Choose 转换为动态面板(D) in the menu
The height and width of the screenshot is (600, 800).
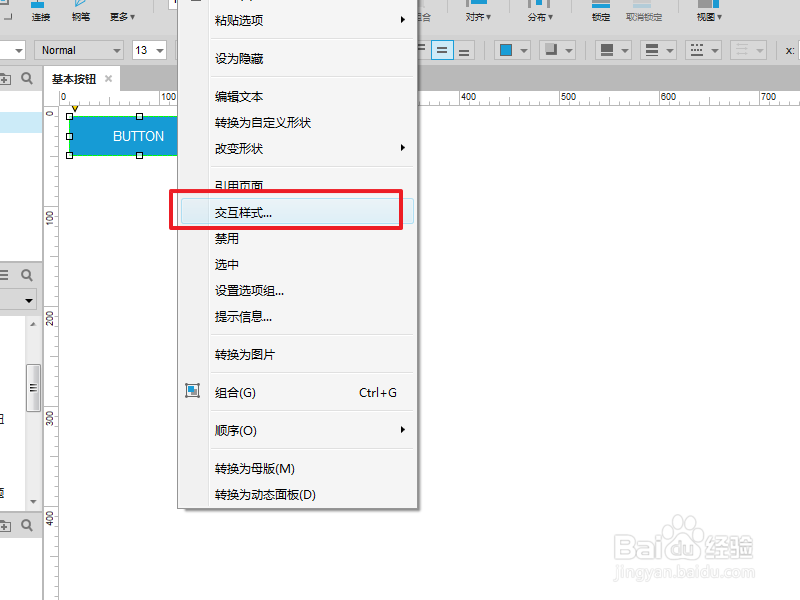(x=297, y=494)
